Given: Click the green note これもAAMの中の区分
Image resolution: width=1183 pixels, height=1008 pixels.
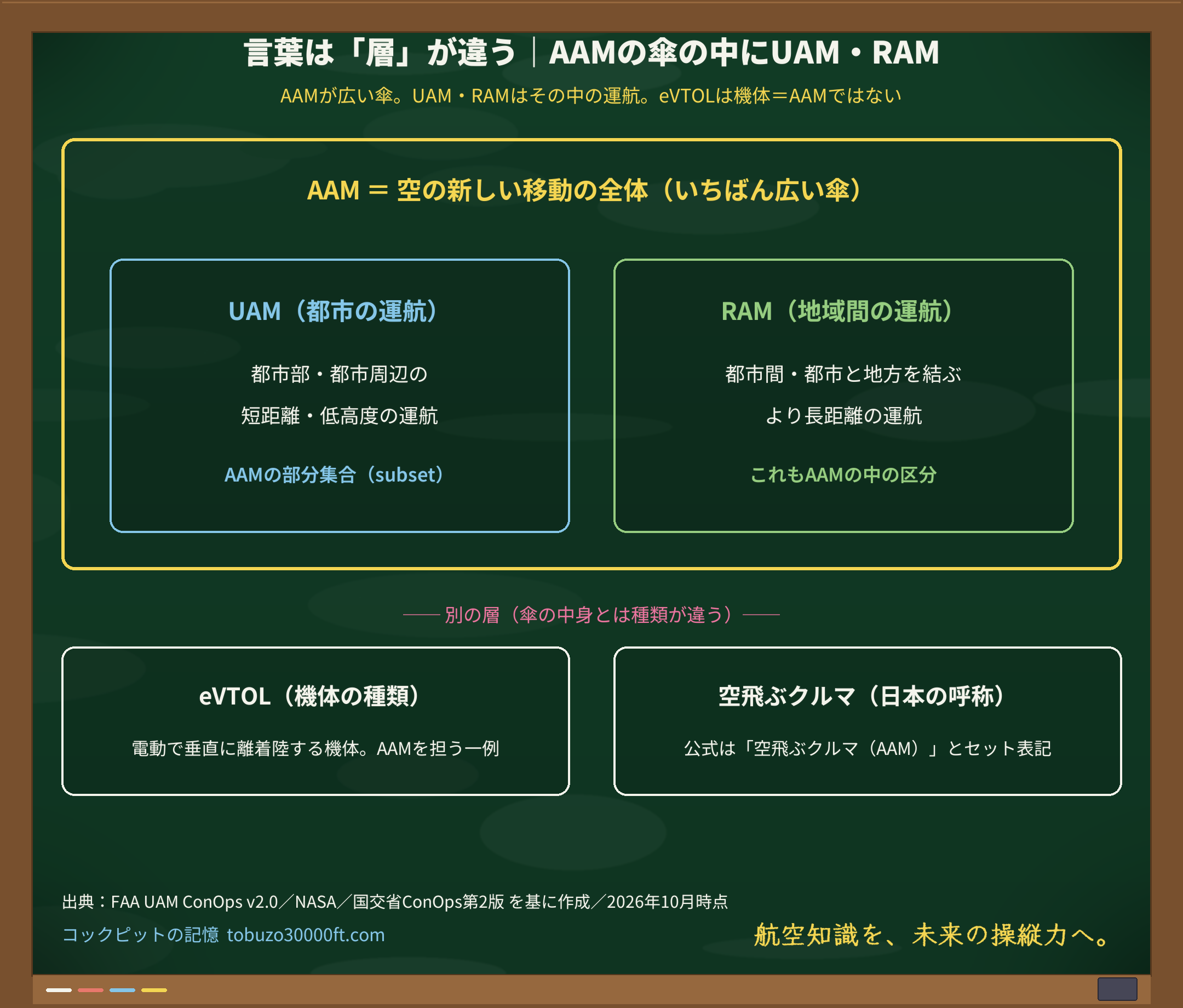Looking at the screenshot, I should coord(843,474).
